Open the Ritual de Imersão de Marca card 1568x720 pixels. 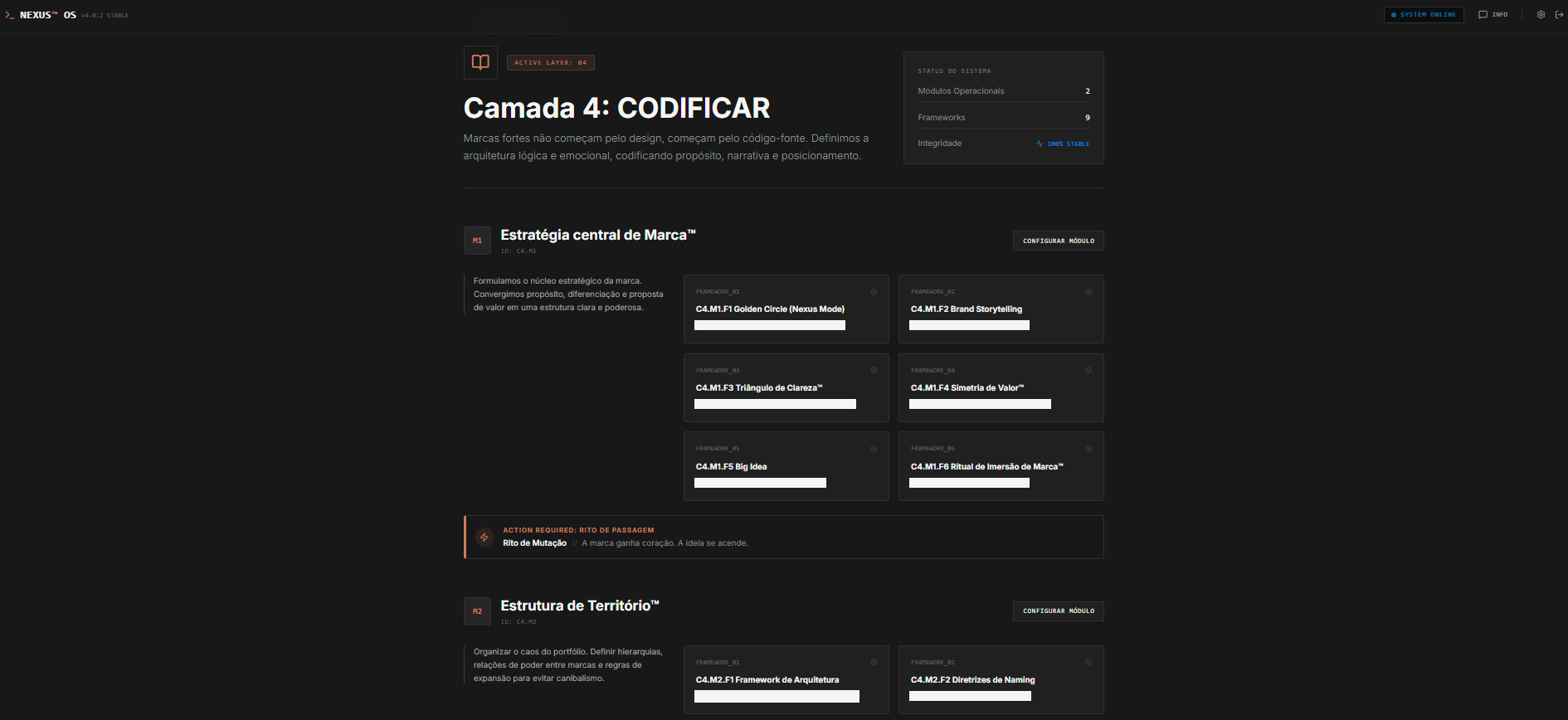pos(1001,466)
